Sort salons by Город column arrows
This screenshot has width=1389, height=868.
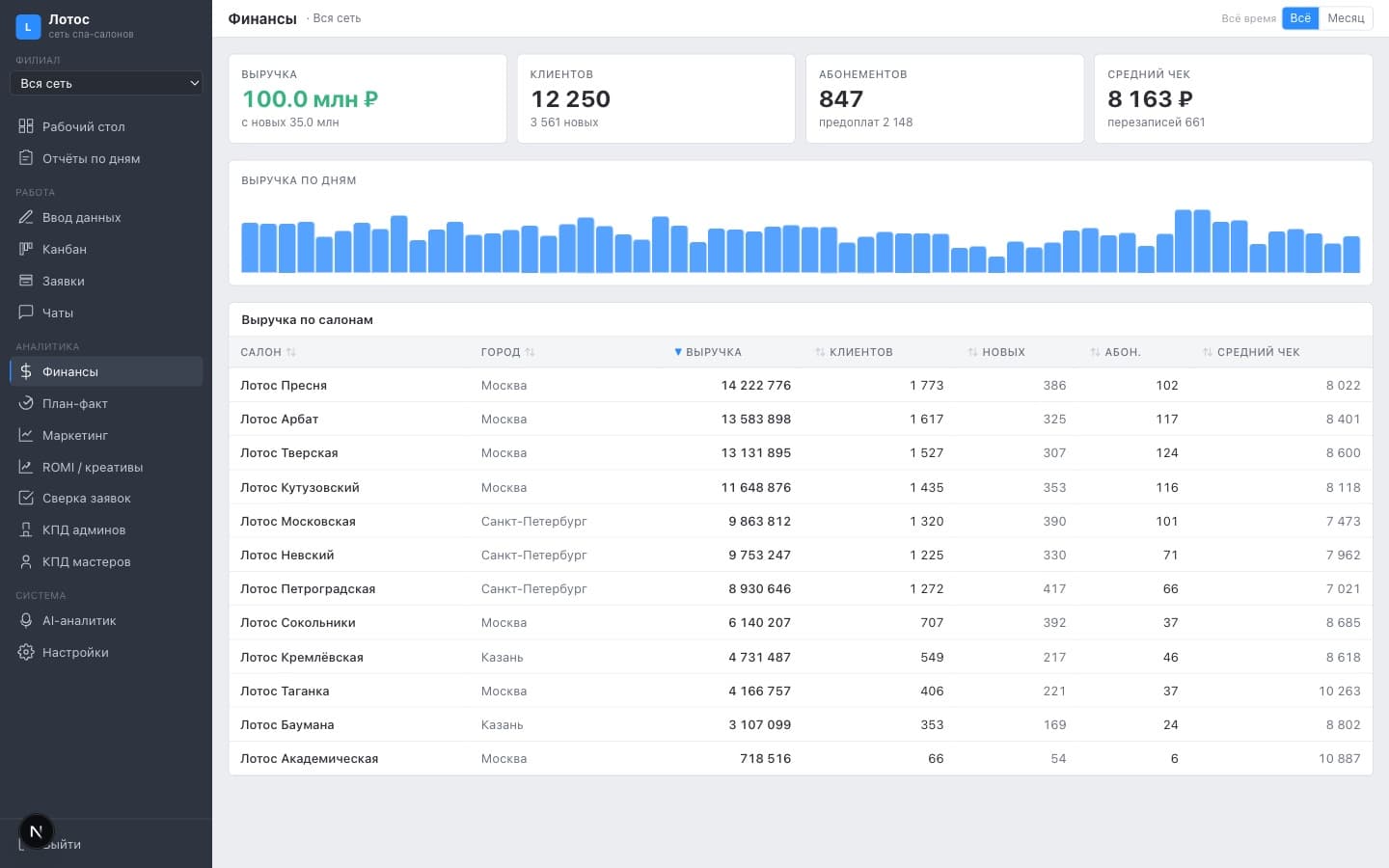530,352
